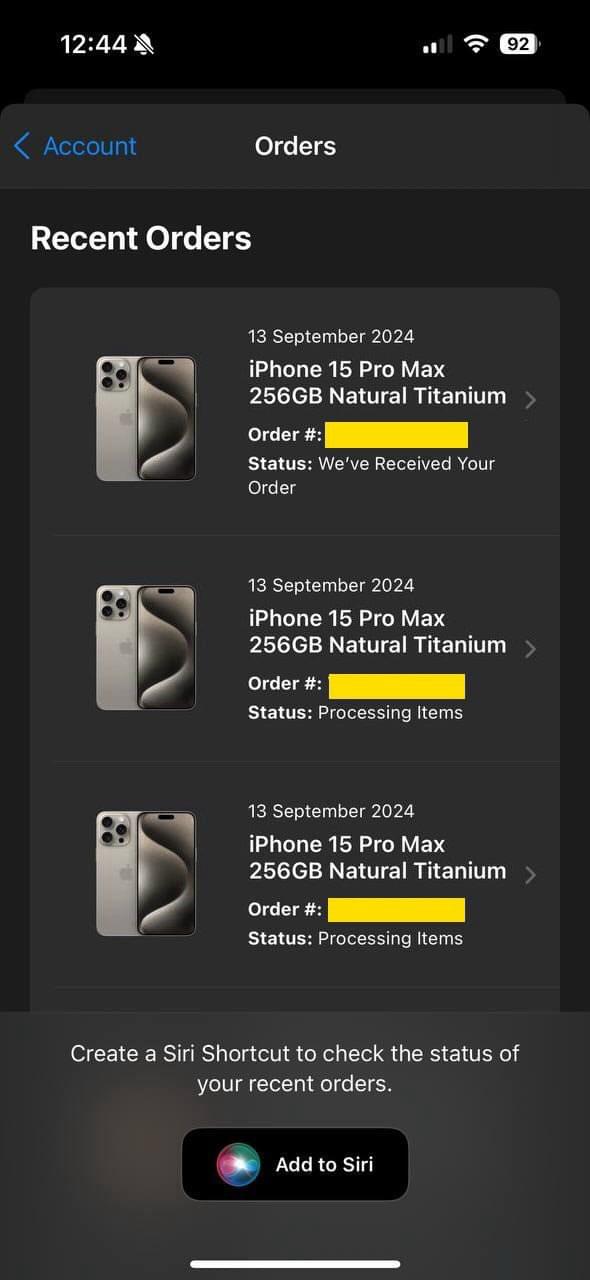Open the second order's iPhone thumbnail image
The height and width of the screenshot is (1280, 590).
pos(146,647)
